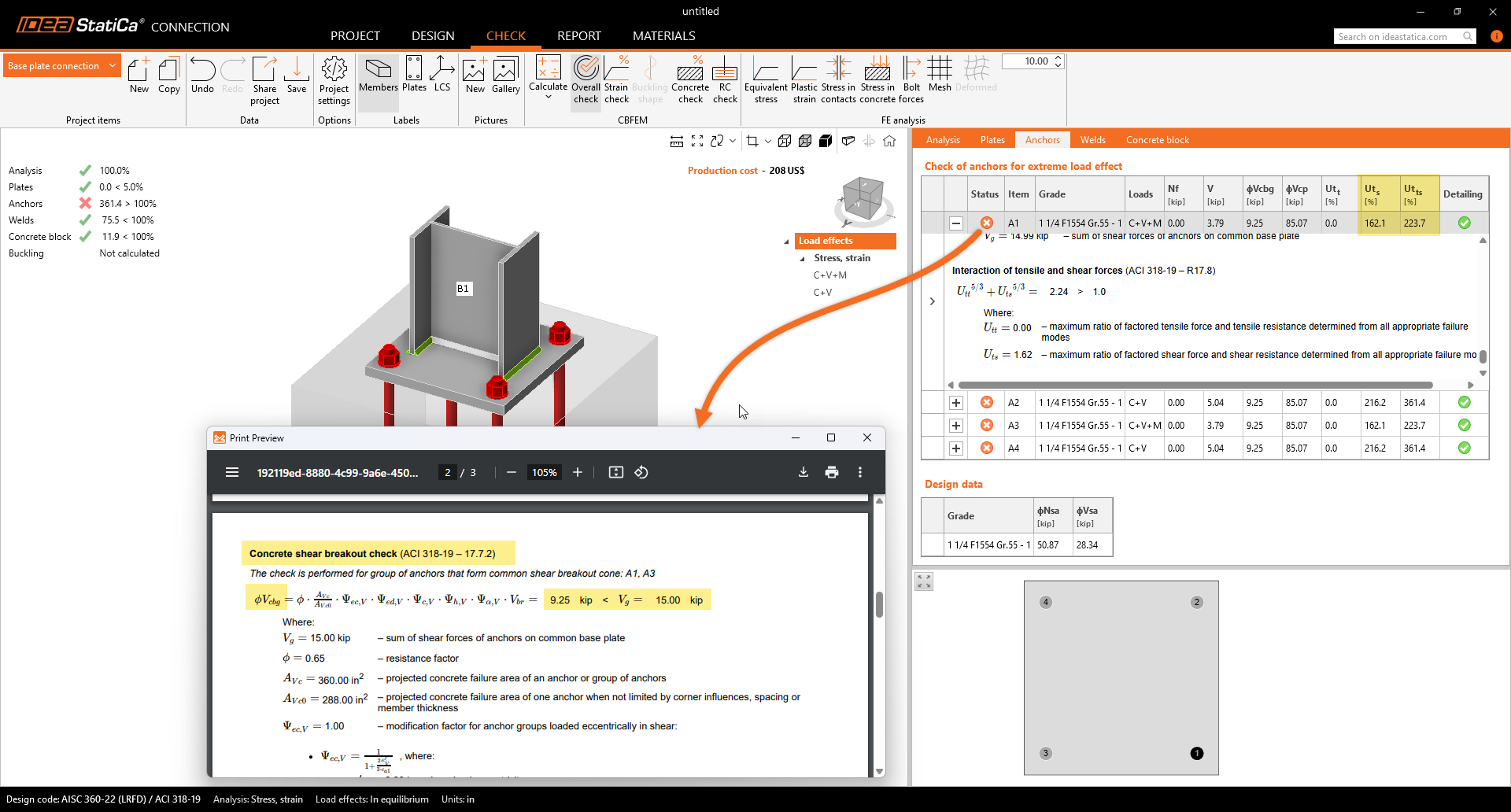
Task: Switch to the REPORT ribbon tab
Action: point(578,35)
